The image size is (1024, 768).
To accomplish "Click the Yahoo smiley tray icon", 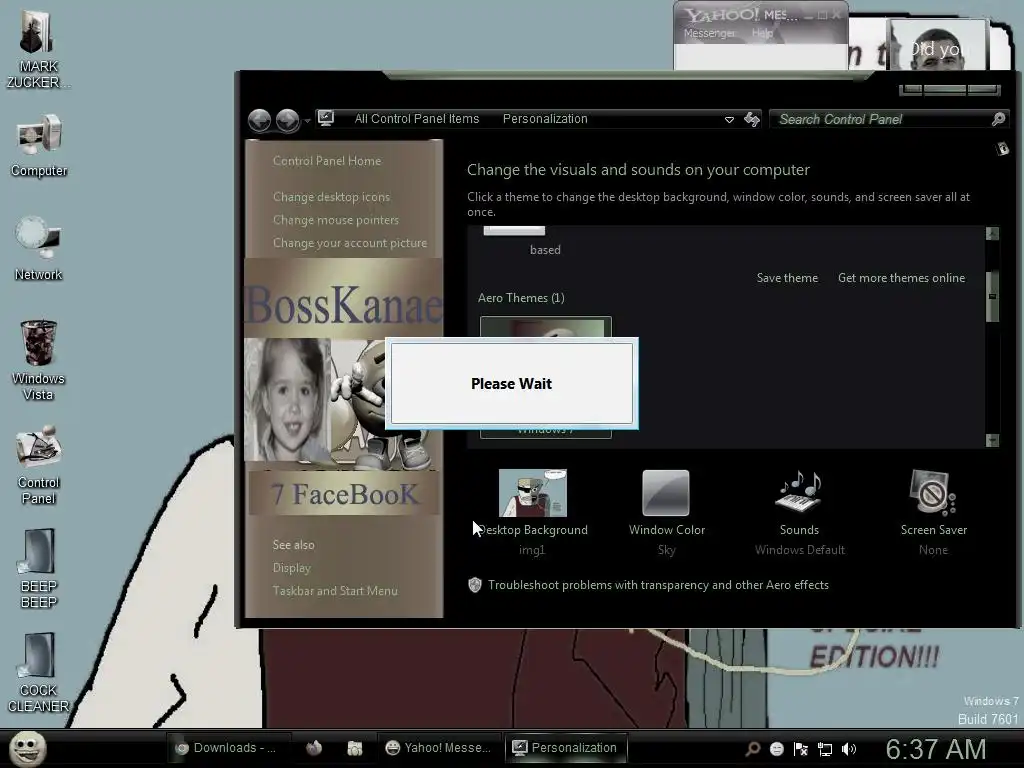I will (x=776, y=748).
